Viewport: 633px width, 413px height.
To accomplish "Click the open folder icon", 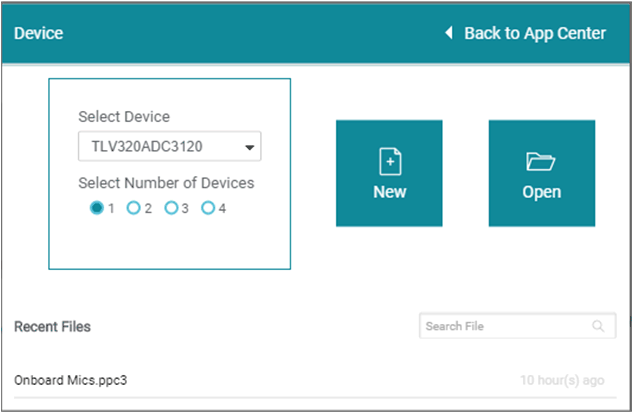I will tap(541, 162).
